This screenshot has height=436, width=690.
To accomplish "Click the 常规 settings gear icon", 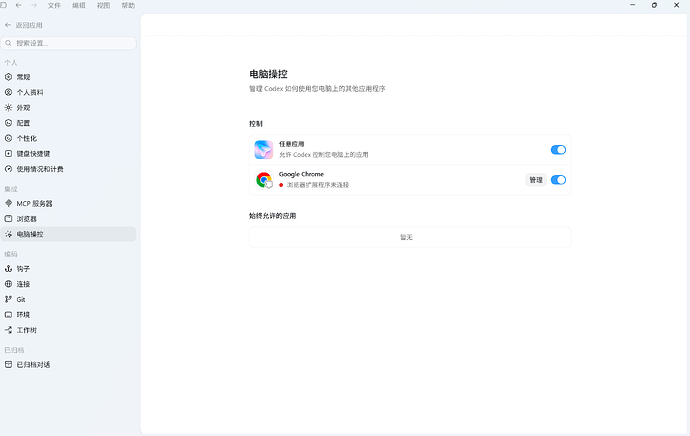I will [8, 77].
